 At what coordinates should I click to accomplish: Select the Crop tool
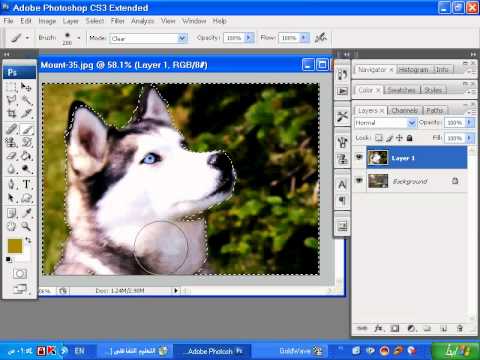pos(11,113)
